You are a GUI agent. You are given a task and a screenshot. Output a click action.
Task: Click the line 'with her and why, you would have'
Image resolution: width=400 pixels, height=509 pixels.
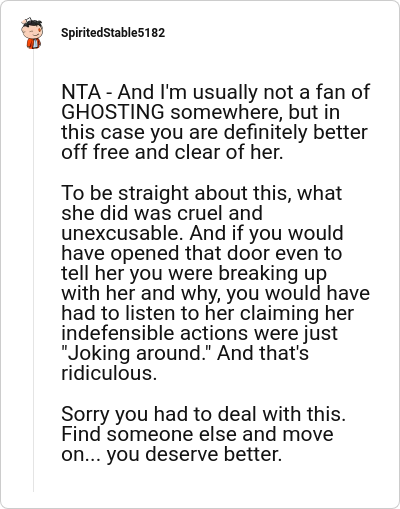tap(216, 293)
